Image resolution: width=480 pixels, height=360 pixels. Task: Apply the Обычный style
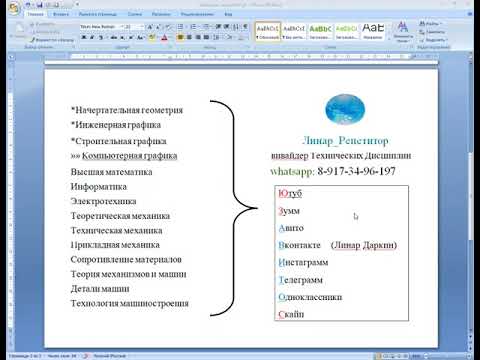(268, 31)
